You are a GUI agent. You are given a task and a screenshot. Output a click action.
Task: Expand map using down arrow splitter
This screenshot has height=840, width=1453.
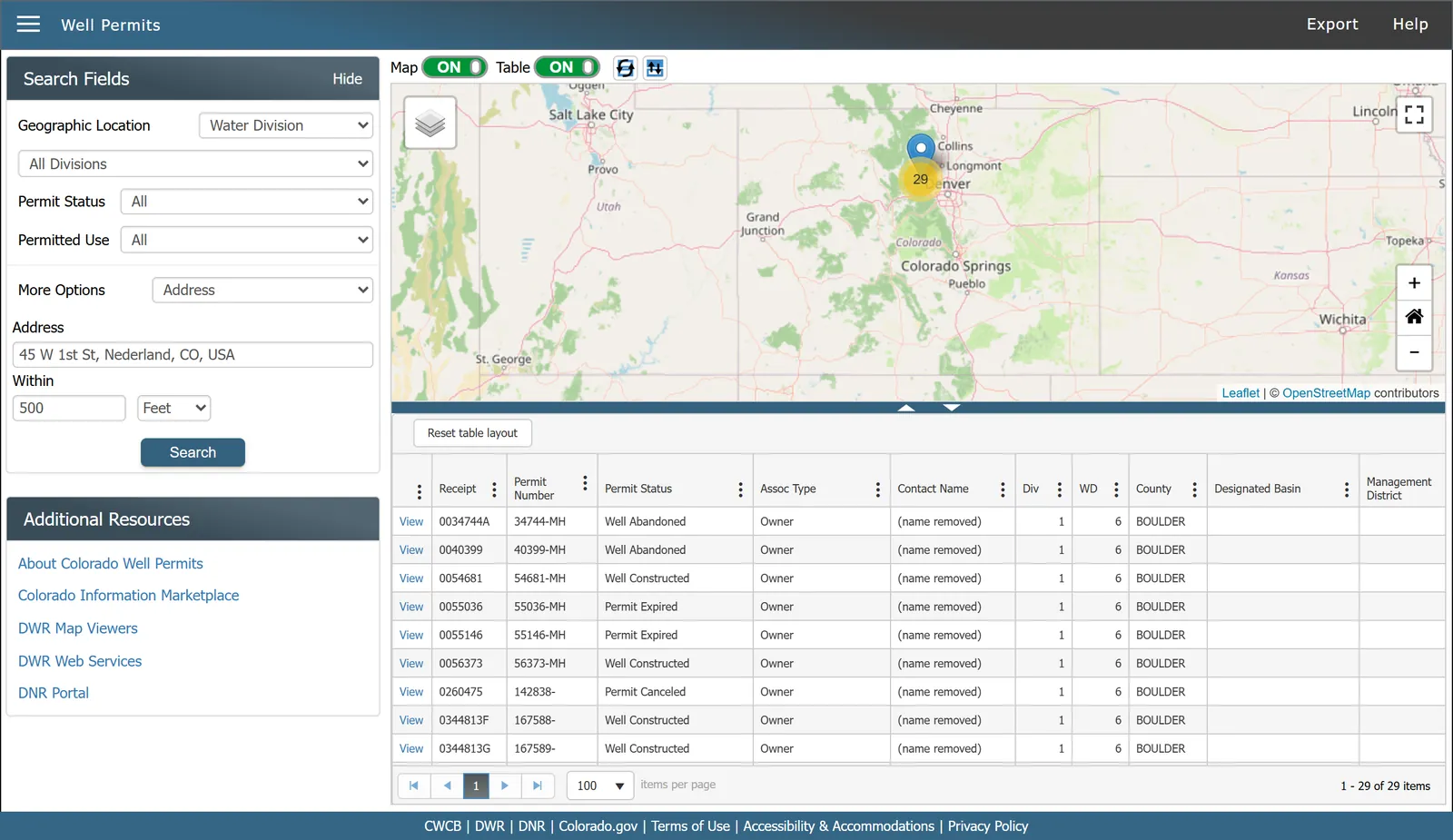click(951, 408)
